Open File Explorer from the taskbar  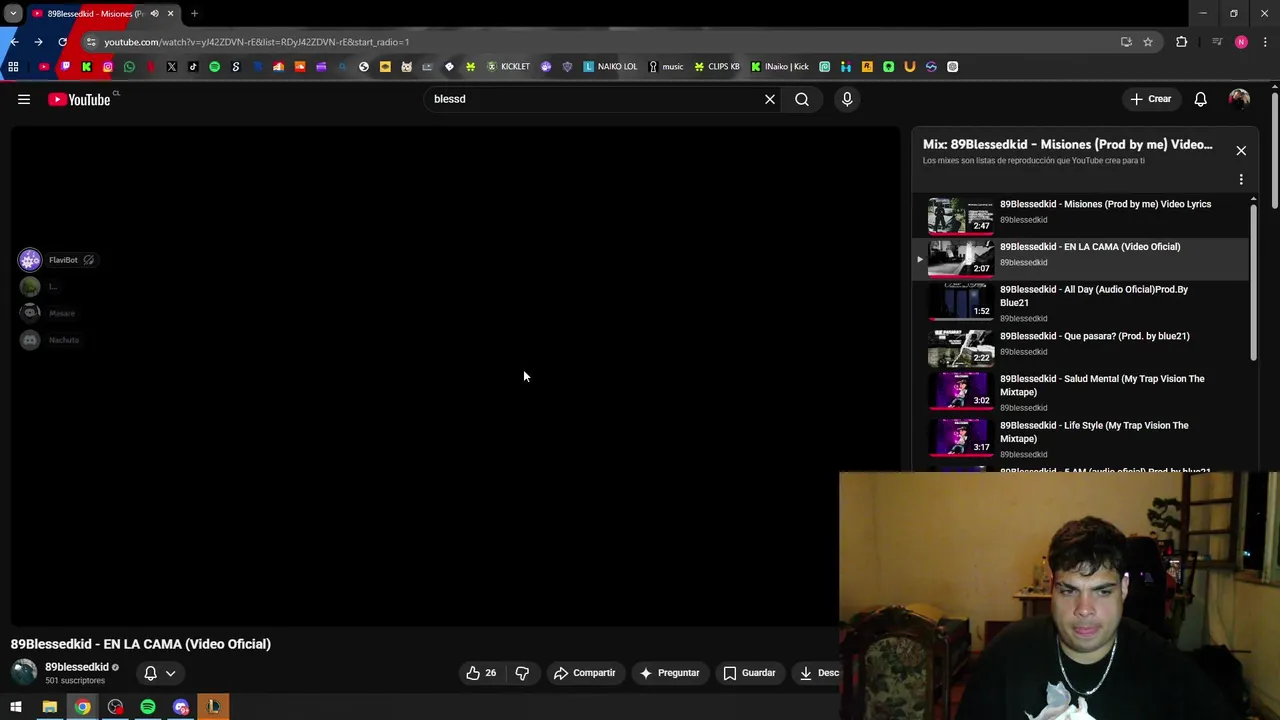coord(49,707)
